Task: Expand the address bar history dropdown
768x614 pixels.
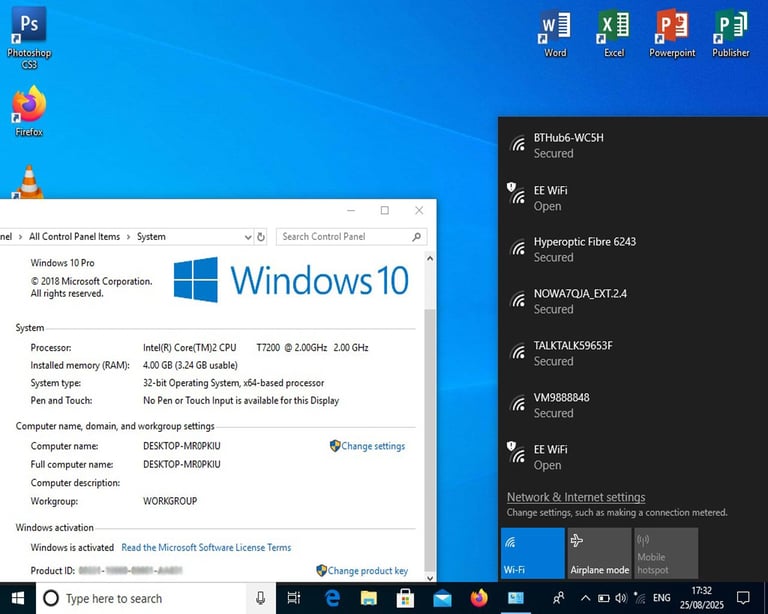Action: 248,237
